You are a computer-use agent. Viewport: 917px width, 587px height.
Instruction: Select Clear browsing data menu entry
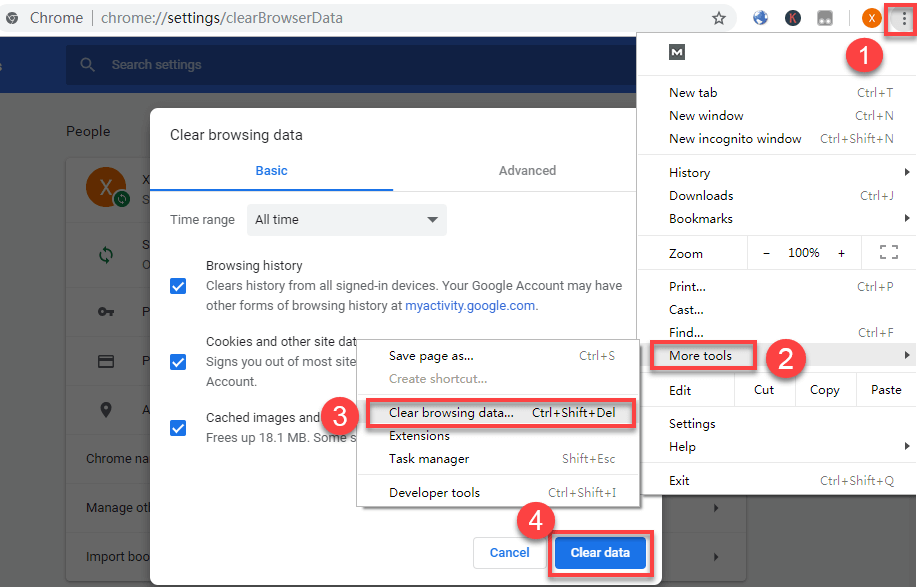point(450,412)
